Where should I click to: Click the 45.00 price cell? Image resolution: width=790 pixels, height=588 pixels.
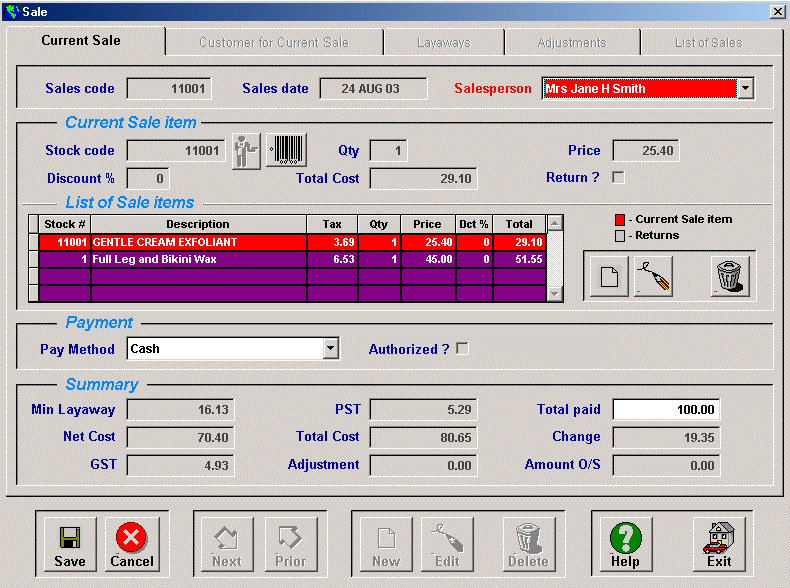pos(429,259)
